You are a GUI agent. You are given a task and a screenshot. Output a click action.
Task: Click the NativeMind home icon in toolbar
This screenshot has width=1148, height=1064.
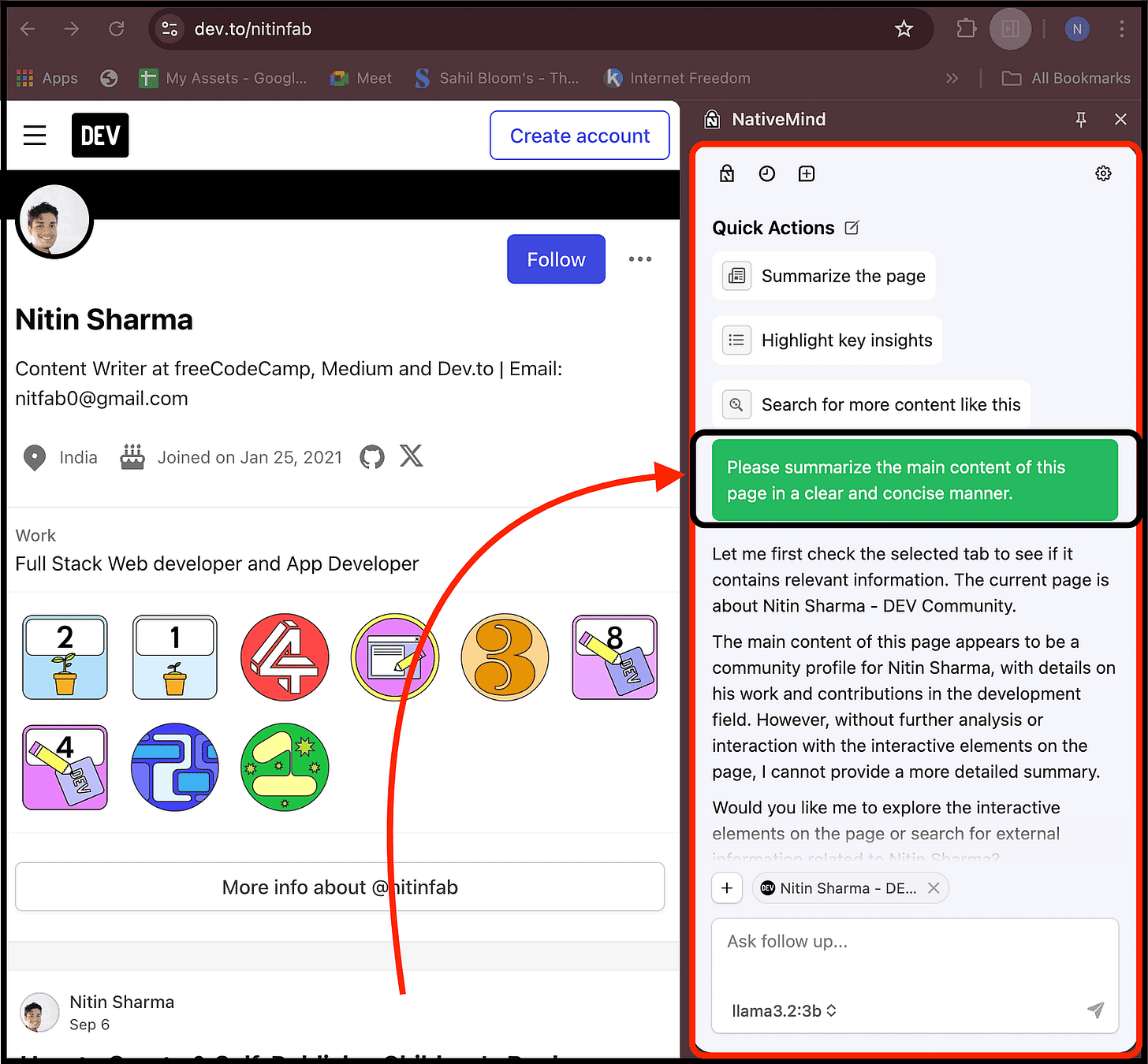pos(727,173)
